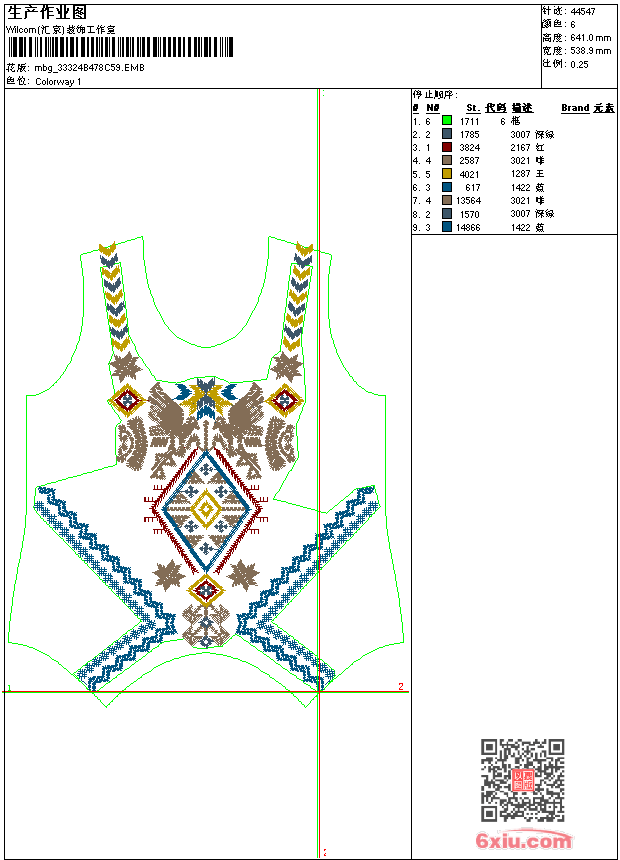Image resolution: width=620 pixels, height=860 pixels.
Task: Click thread code 3007 in row 2
Action: (520, 134)
